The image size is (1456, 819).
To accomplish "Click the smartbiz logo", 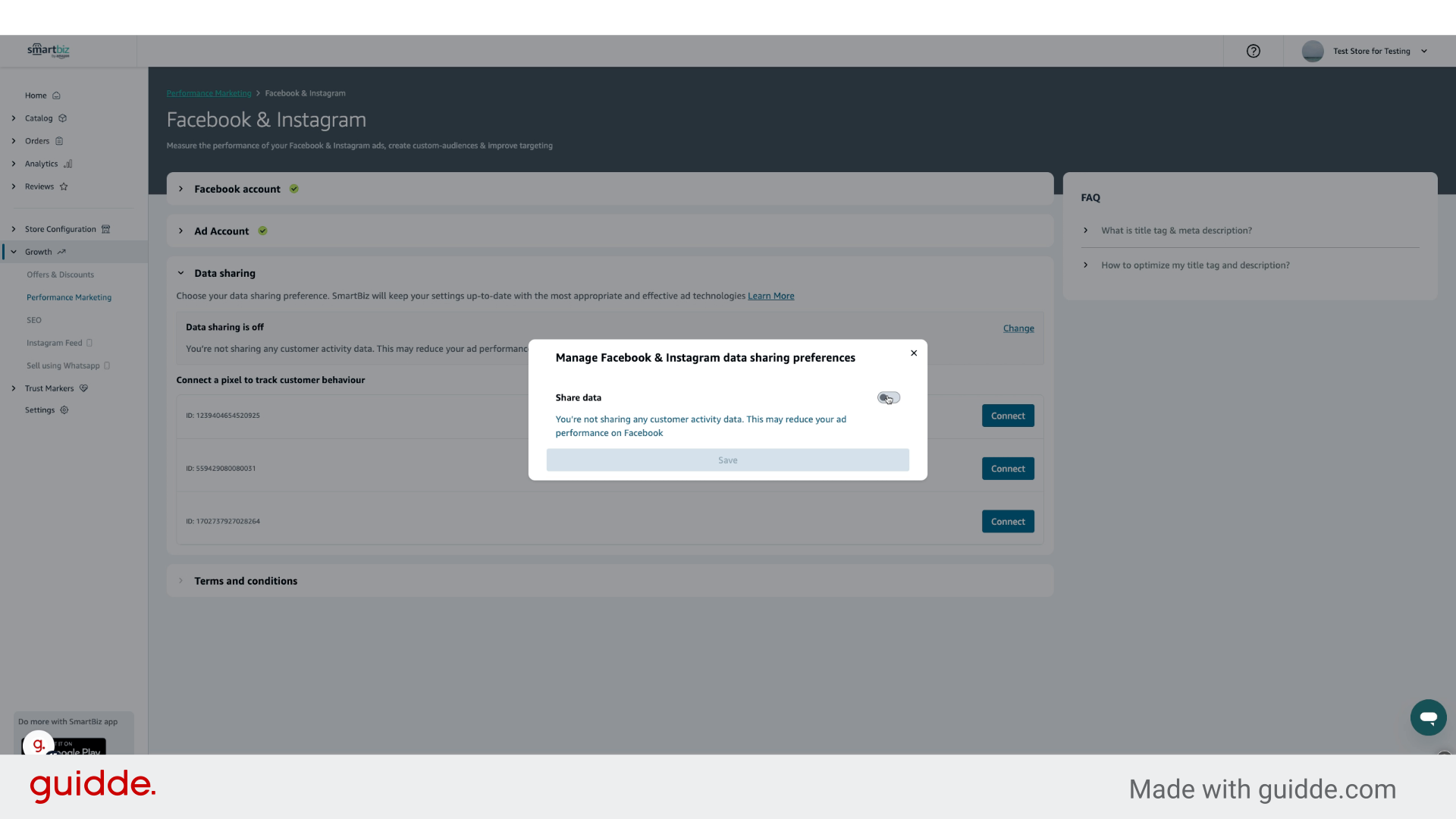I will point(49,51).
